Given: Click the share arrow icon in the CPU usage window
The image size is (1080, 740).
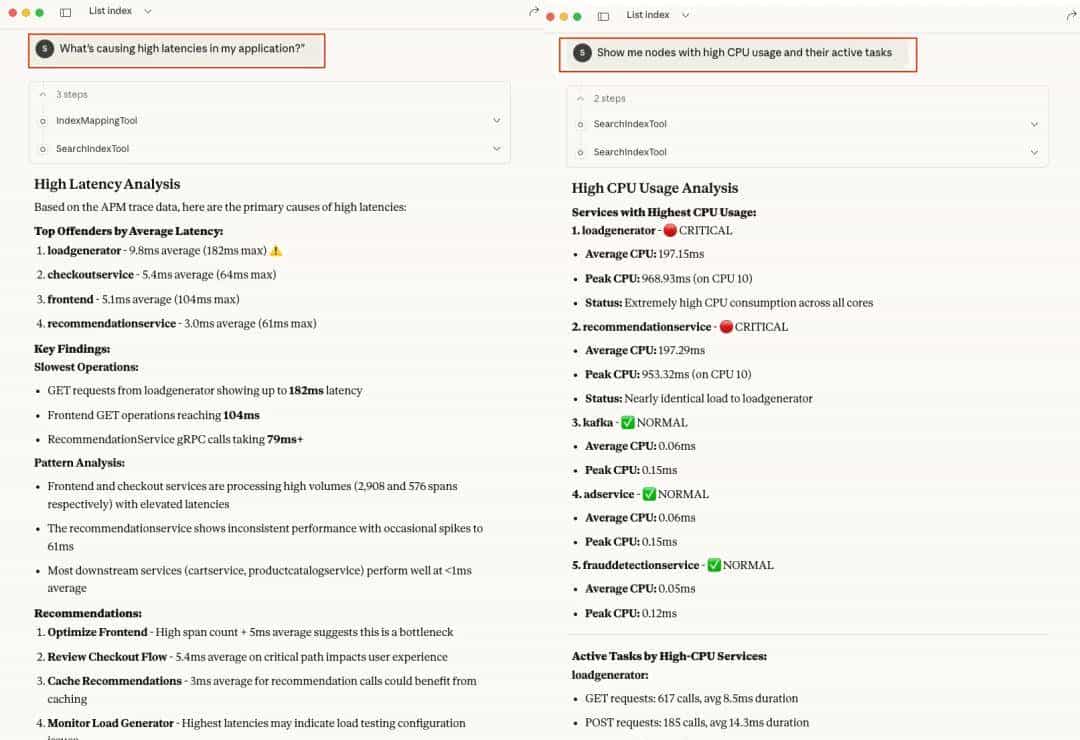Looking at the screenshot, I should (1071, 16).
